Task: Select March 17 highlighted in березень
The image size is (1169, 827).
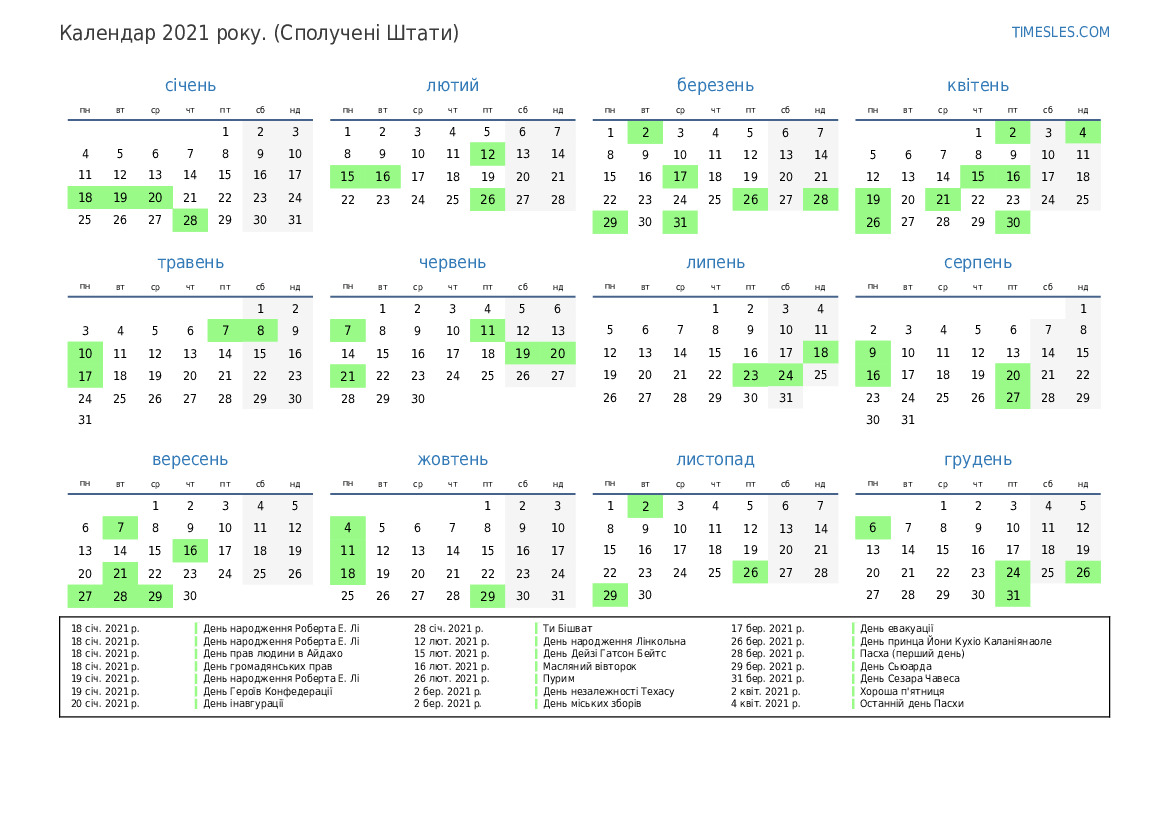Action: 680,176
